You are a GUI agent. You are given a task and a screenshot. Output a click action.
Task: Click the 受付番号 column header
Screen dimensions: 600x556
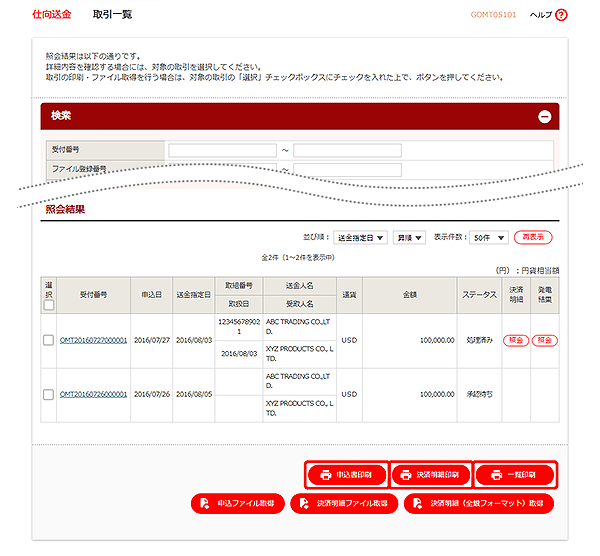[x=93, y=295]
